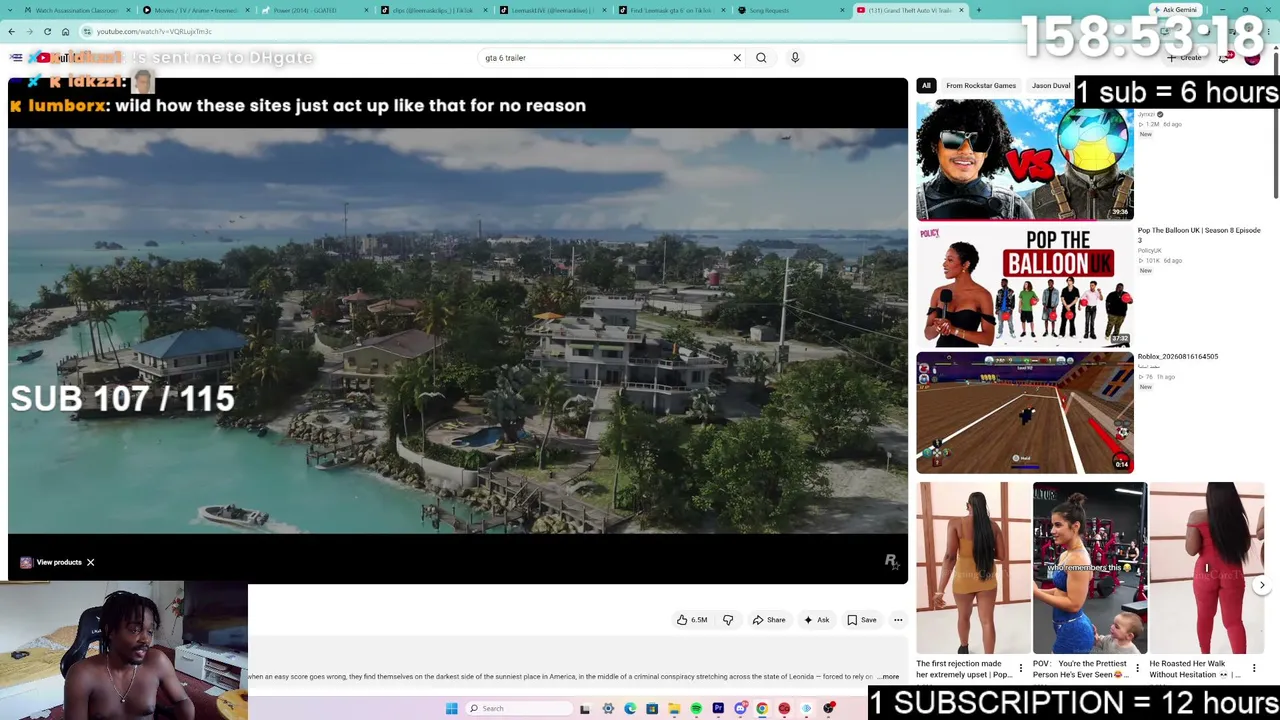Image resolution: width=1280 pixels, height=720 pixels.
Task: Open Discord from the taskbar
Action: point(740,709)
